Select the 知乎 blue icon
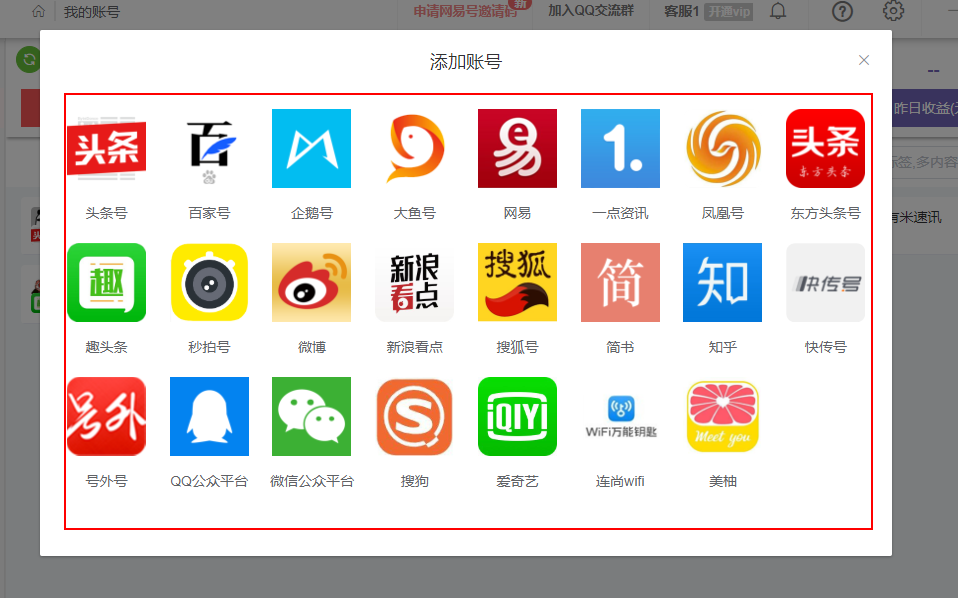The width and height of the screenshot is (958, 598). click(x=722, y=283)
